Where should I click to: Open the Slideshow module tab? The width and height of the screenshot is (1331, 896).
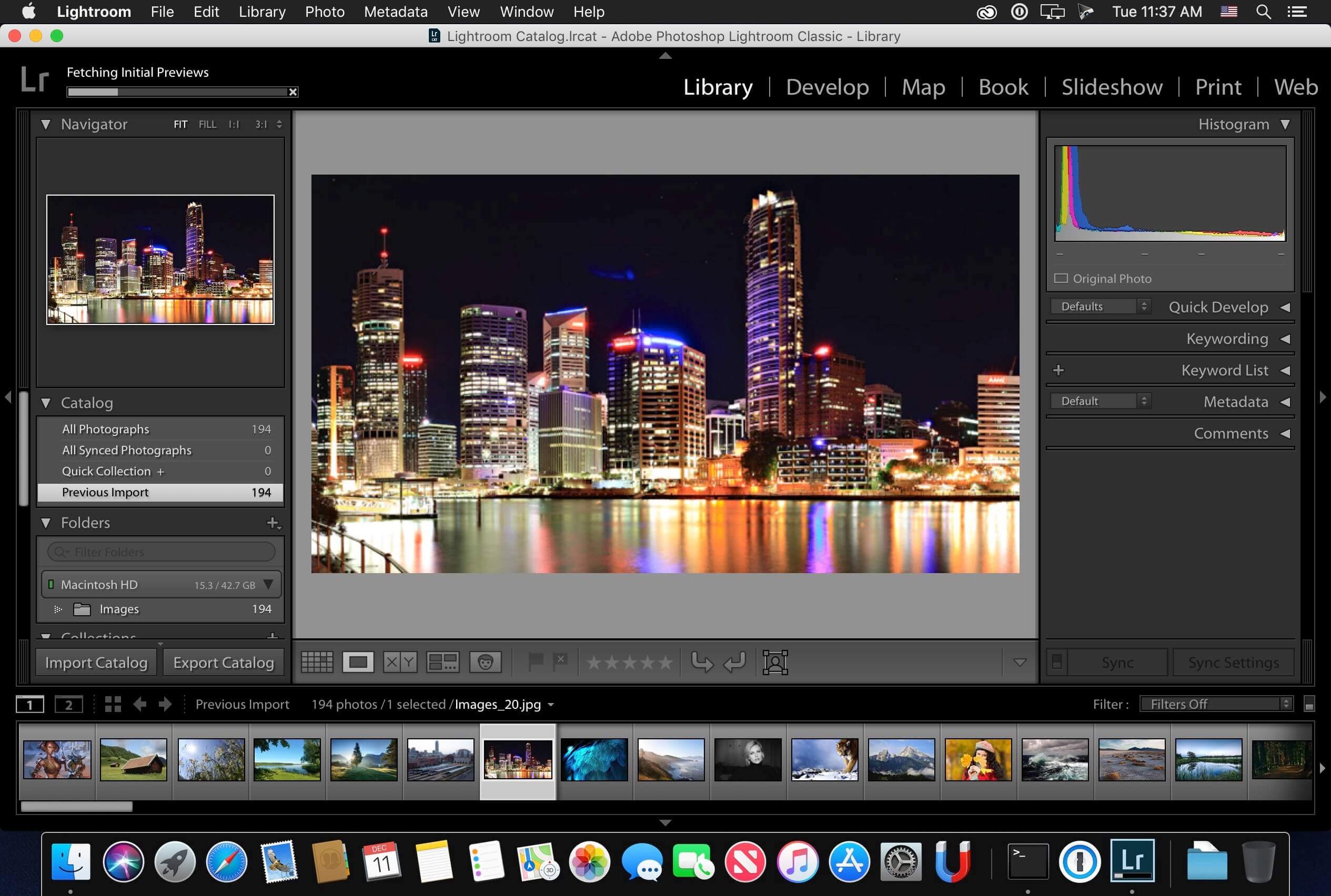[x=1113, y=87]
